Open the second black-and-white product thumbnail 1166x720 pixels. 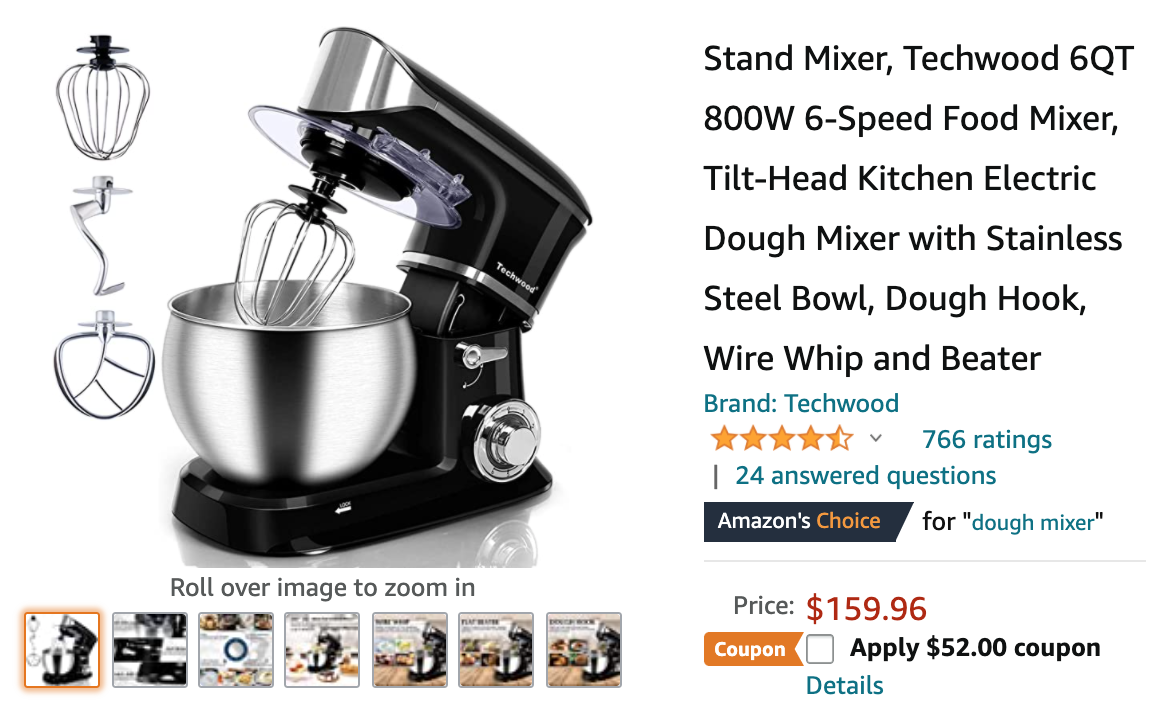[x=149, y=650]
